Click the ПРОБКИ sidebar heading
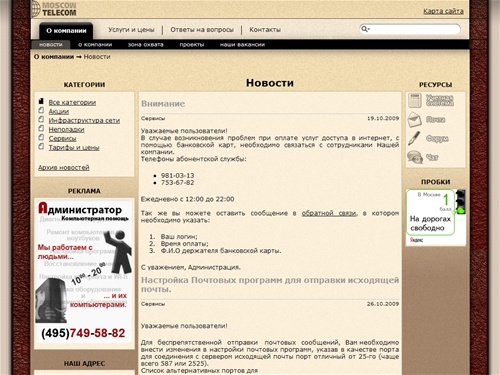Image resolution: width=500 pixels, height=375 pixels. pos(436,182)
